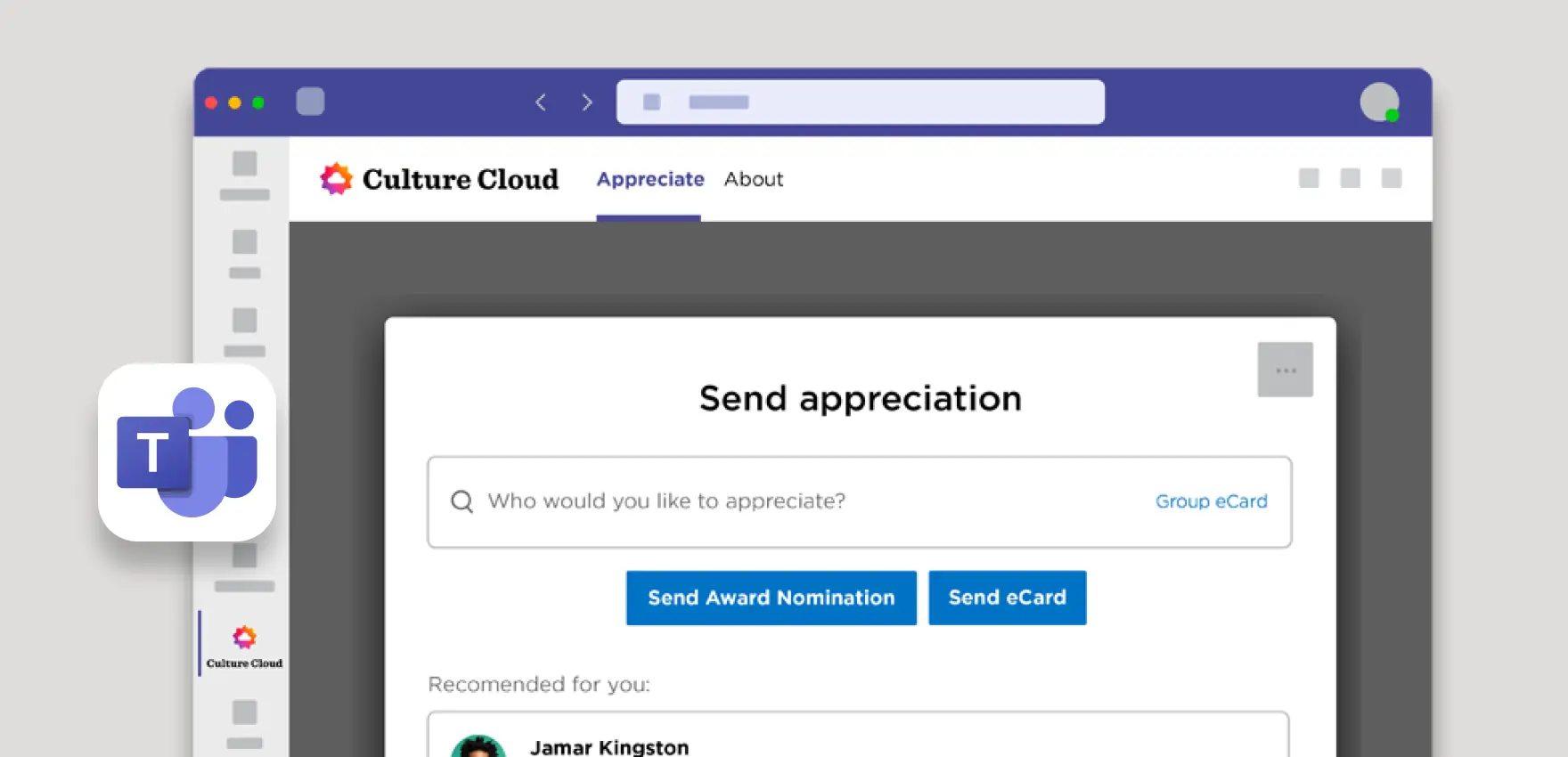Screen dimensions: 1568x757
Task: Open the ellipsis options menu on Send appreciation
Action: (x=1286, y=369)
